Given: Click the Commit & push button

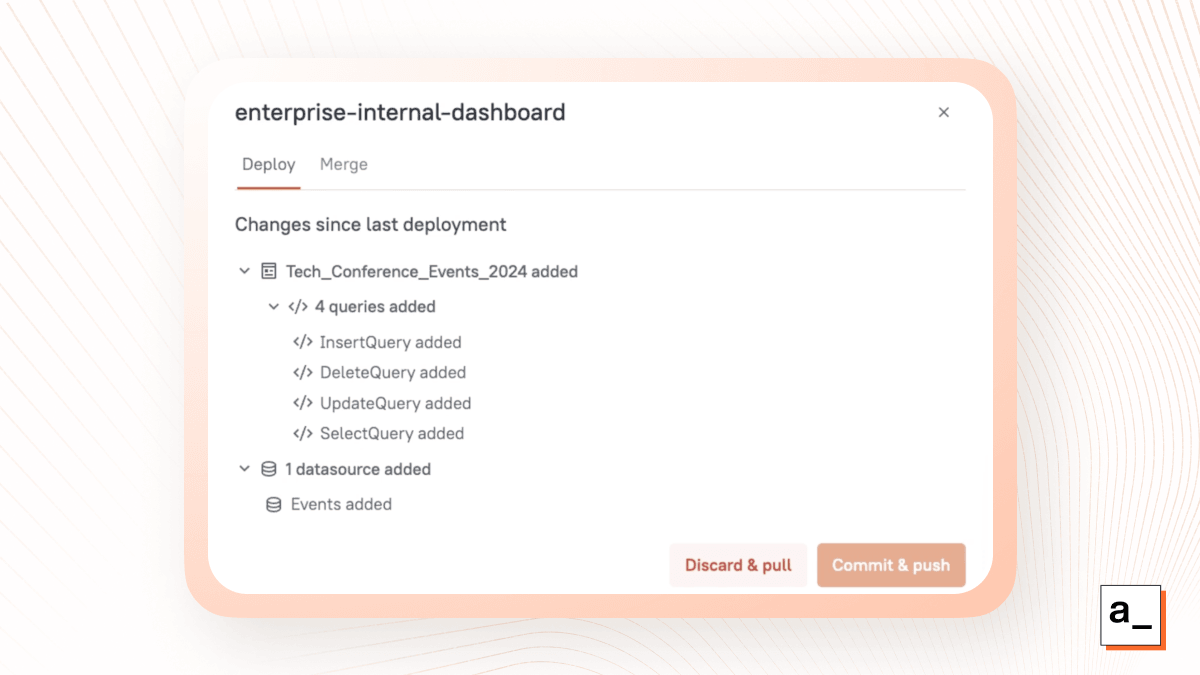Looking at the screenshot, I should [x=891, y=565].
